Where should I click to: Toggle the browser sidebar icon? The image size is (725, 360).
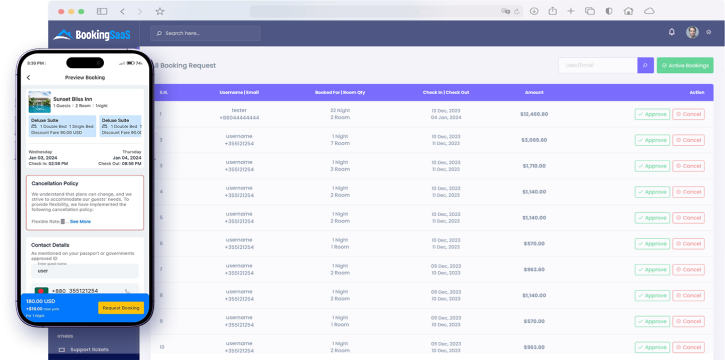pyautogui.click(x=102, y=12)
